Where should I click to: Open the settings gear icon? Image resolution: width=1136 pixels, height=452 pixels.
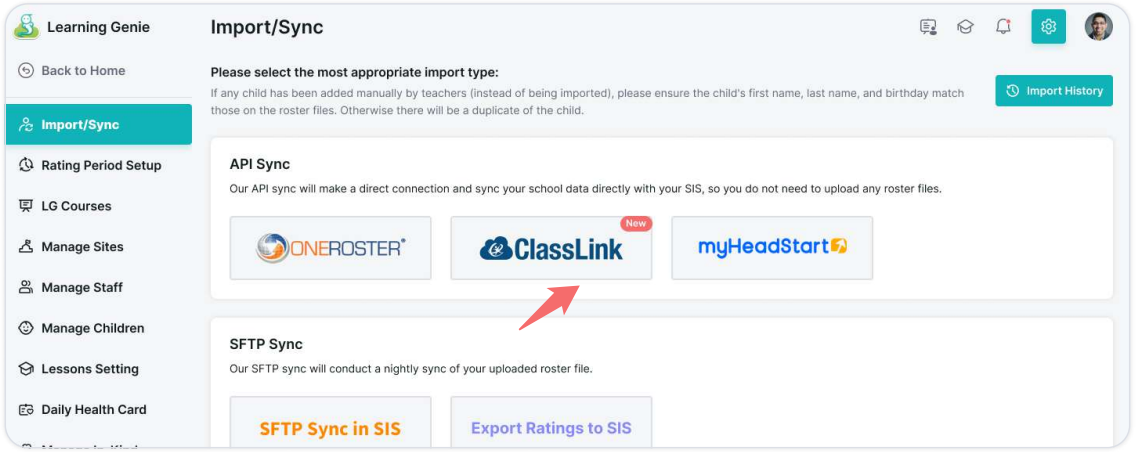[x=1048, y=27]
